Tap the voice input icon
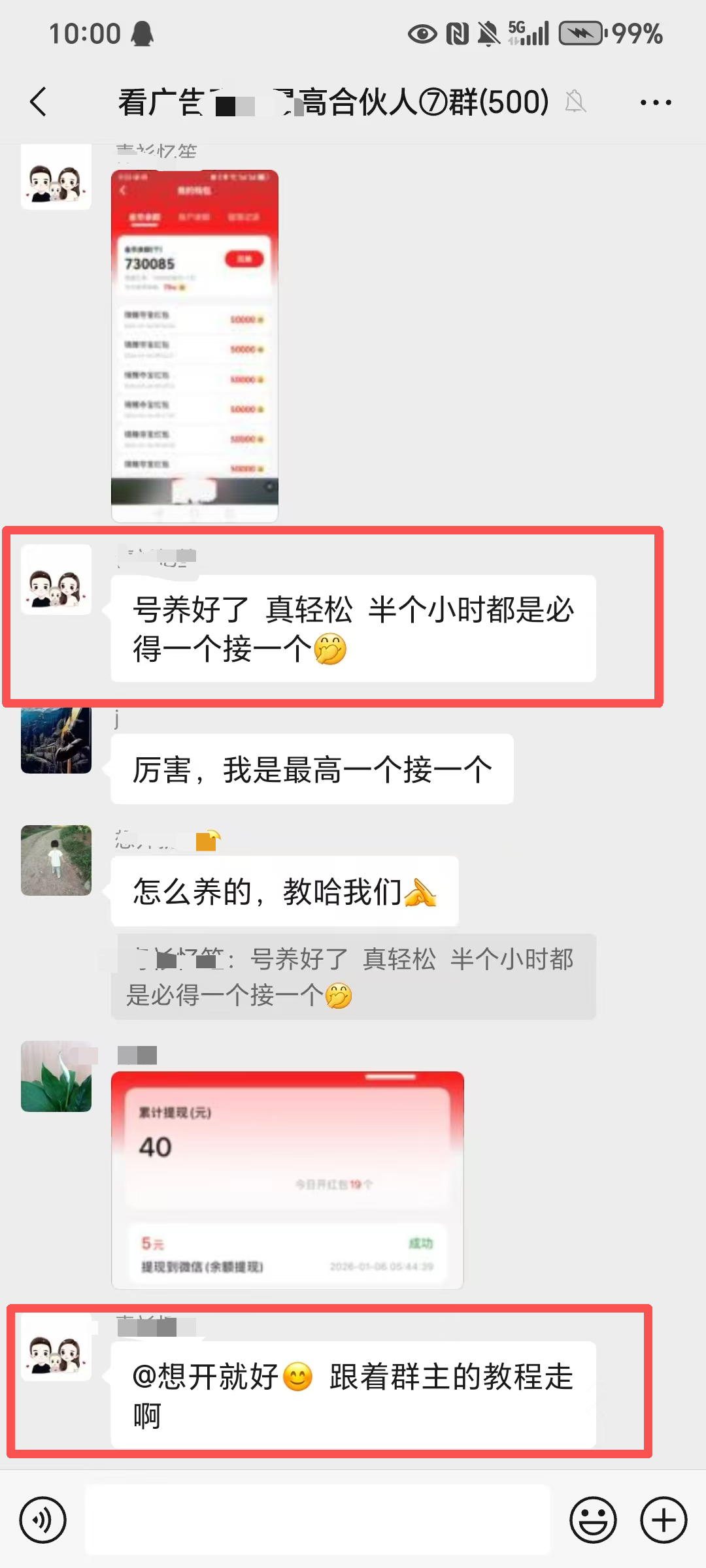 (43, 1520)
